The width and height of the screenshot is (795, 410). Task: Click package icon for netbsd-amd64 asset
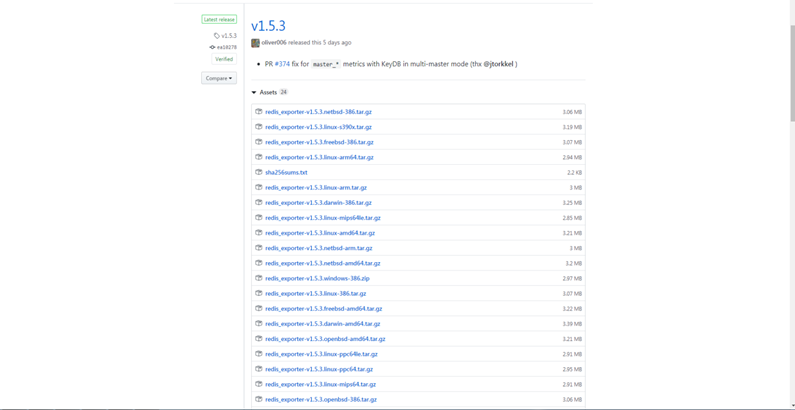(x=259, y=263)
